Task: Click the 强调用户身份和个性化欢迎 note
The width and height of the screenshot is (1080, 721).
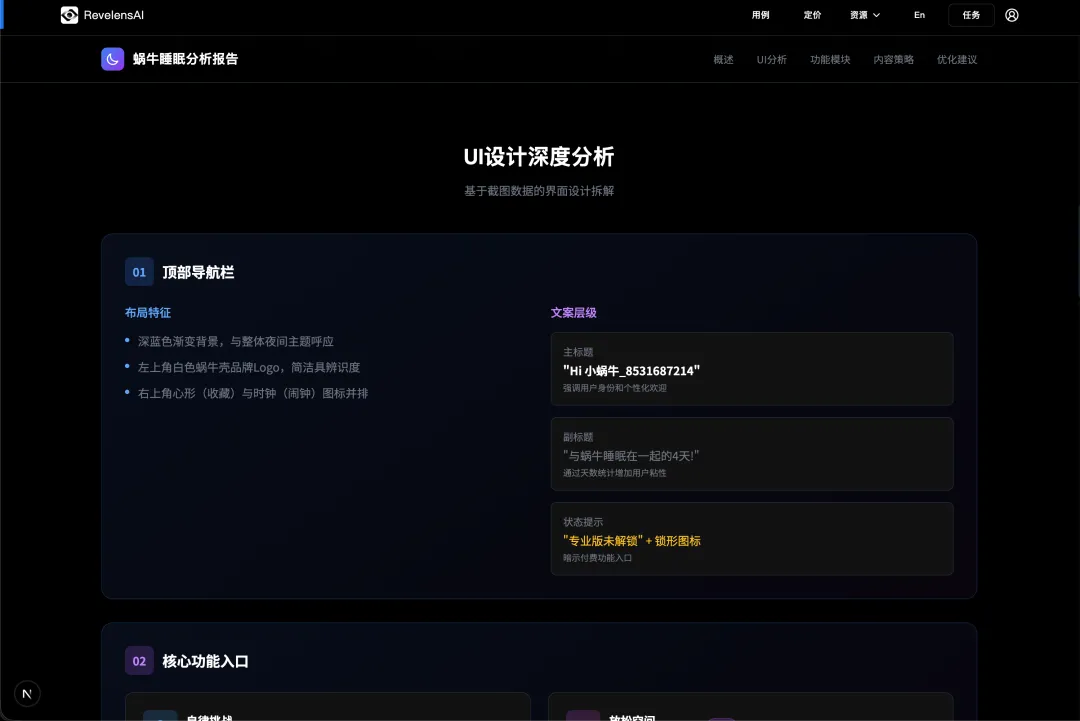Action: coord(614,388)
